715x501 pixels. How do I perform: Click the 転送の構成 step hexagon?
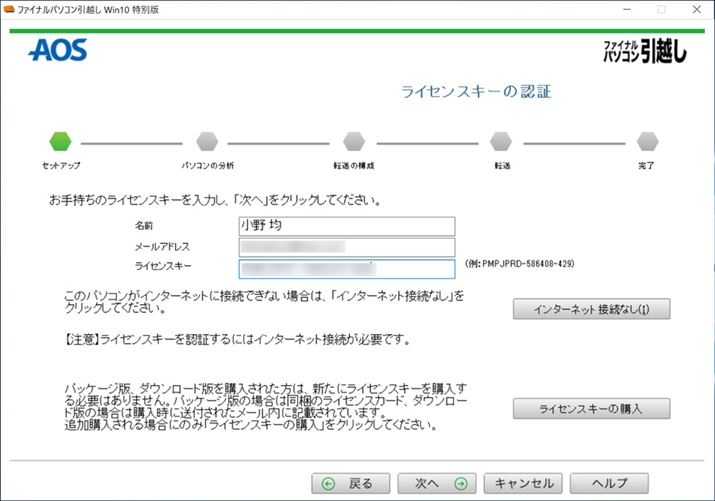point(353,141)
